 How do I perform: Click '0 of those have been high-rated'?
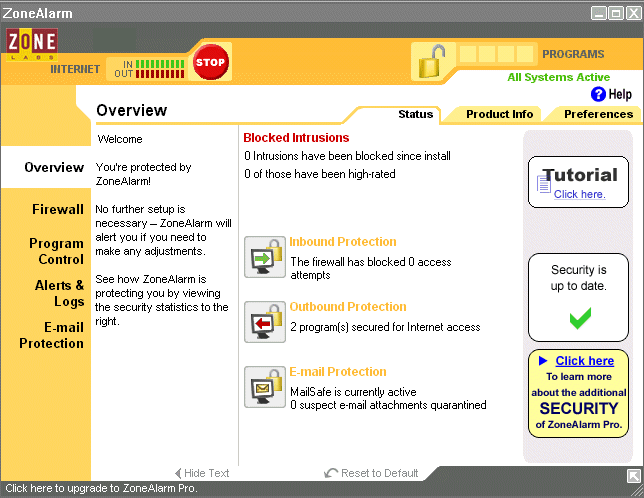tap(320, 174)
